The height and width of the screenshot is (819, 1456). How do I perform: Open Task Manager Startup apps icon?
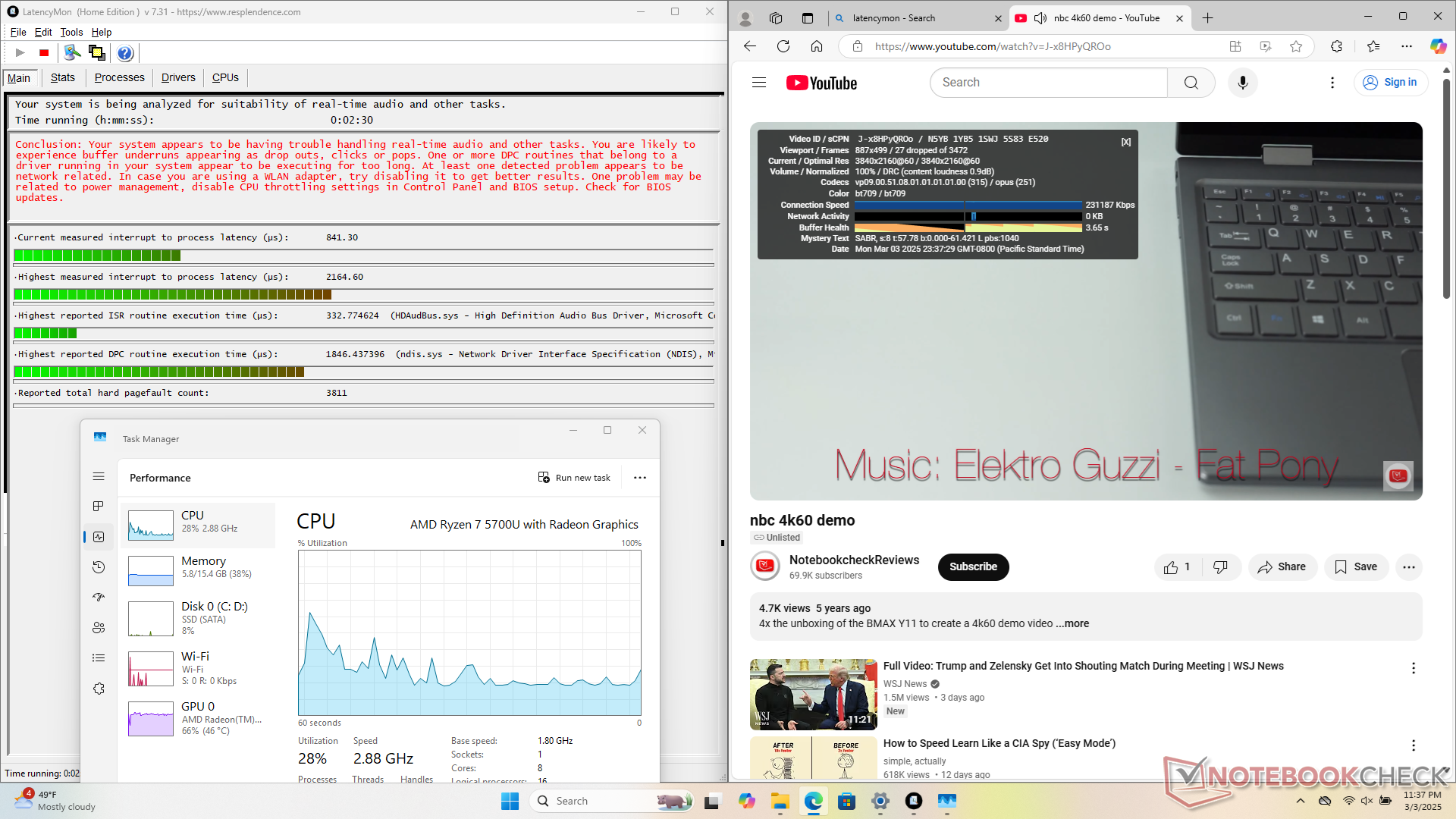point(99,598)
